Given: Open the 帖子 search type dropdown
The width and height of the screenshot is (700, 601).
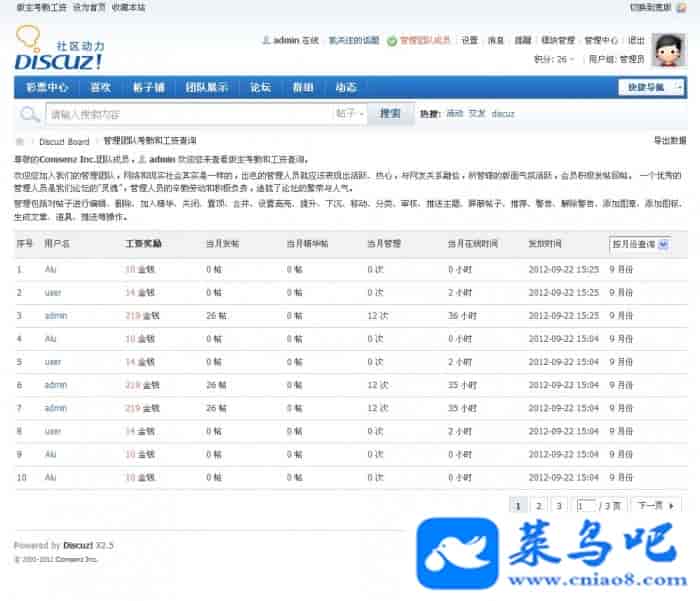Looking at the screenshot, I should 350,114.
